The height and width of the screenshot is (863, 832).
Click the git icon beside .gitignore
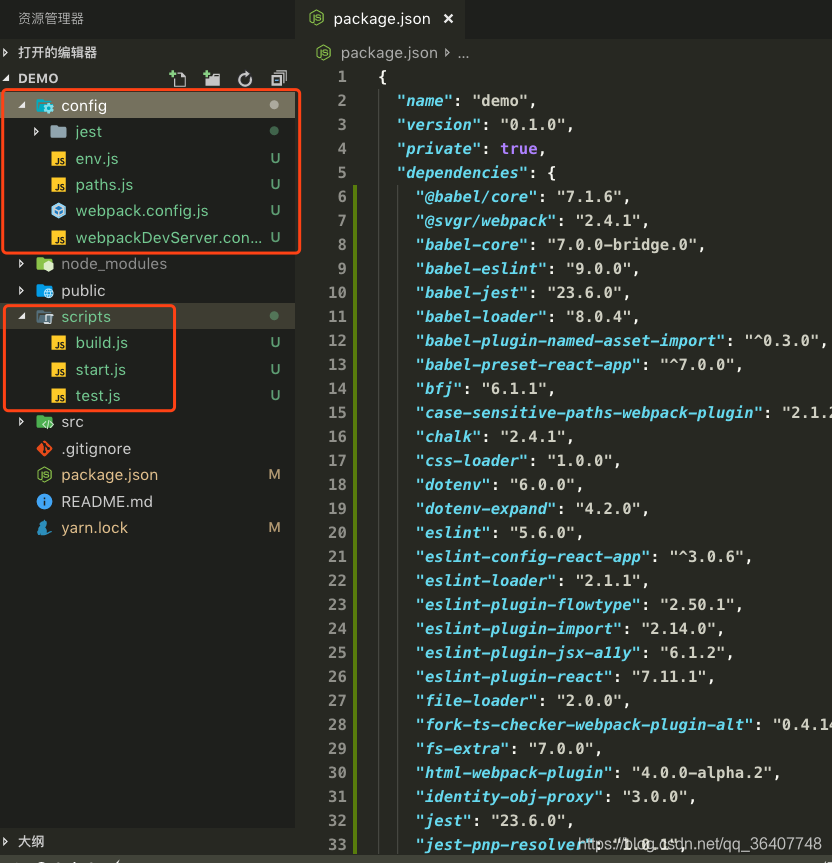pos(45,449)
